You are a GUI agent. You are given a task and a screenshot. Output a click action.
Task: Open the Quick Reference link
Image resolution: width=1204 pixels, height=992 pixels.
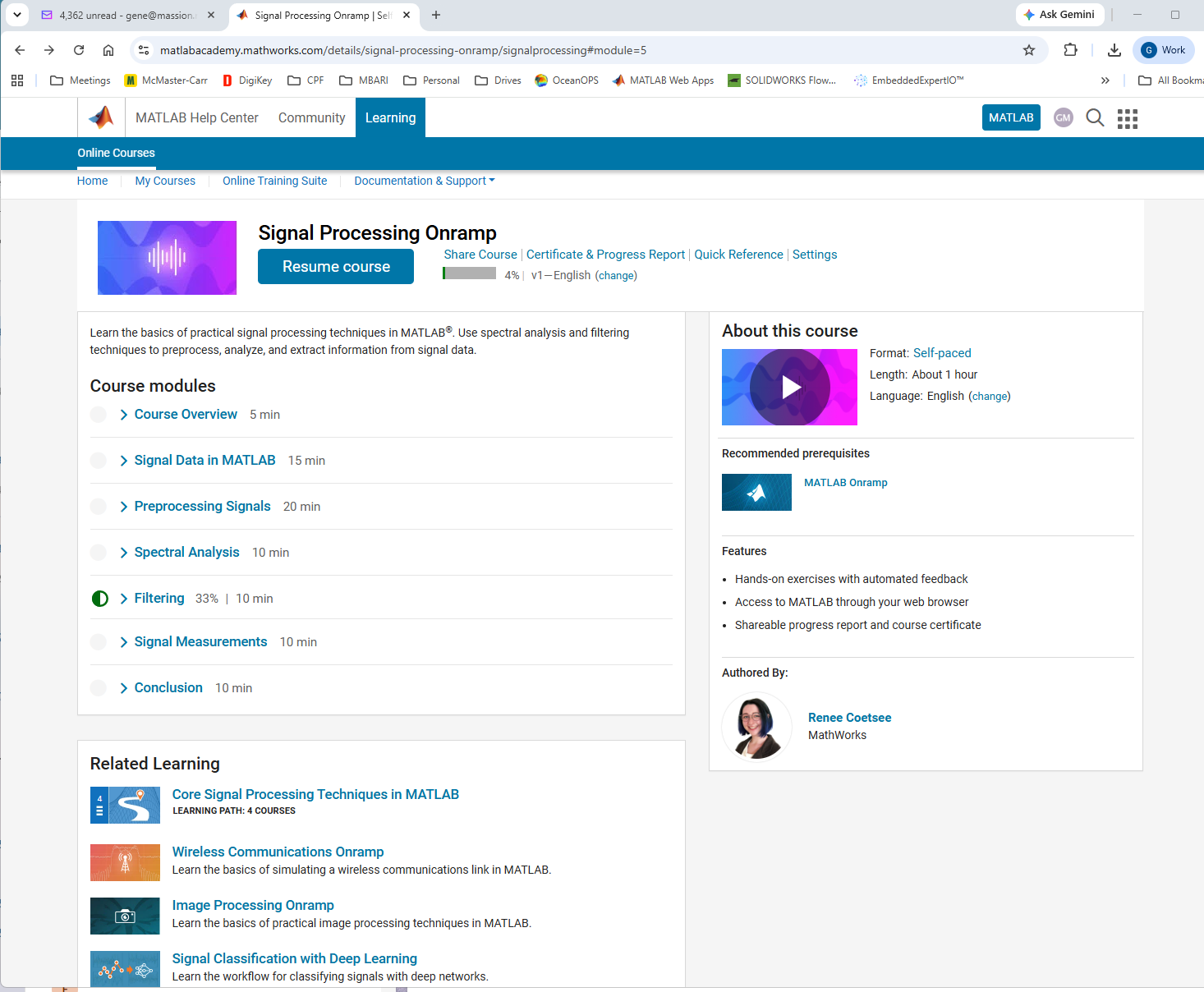738,255
